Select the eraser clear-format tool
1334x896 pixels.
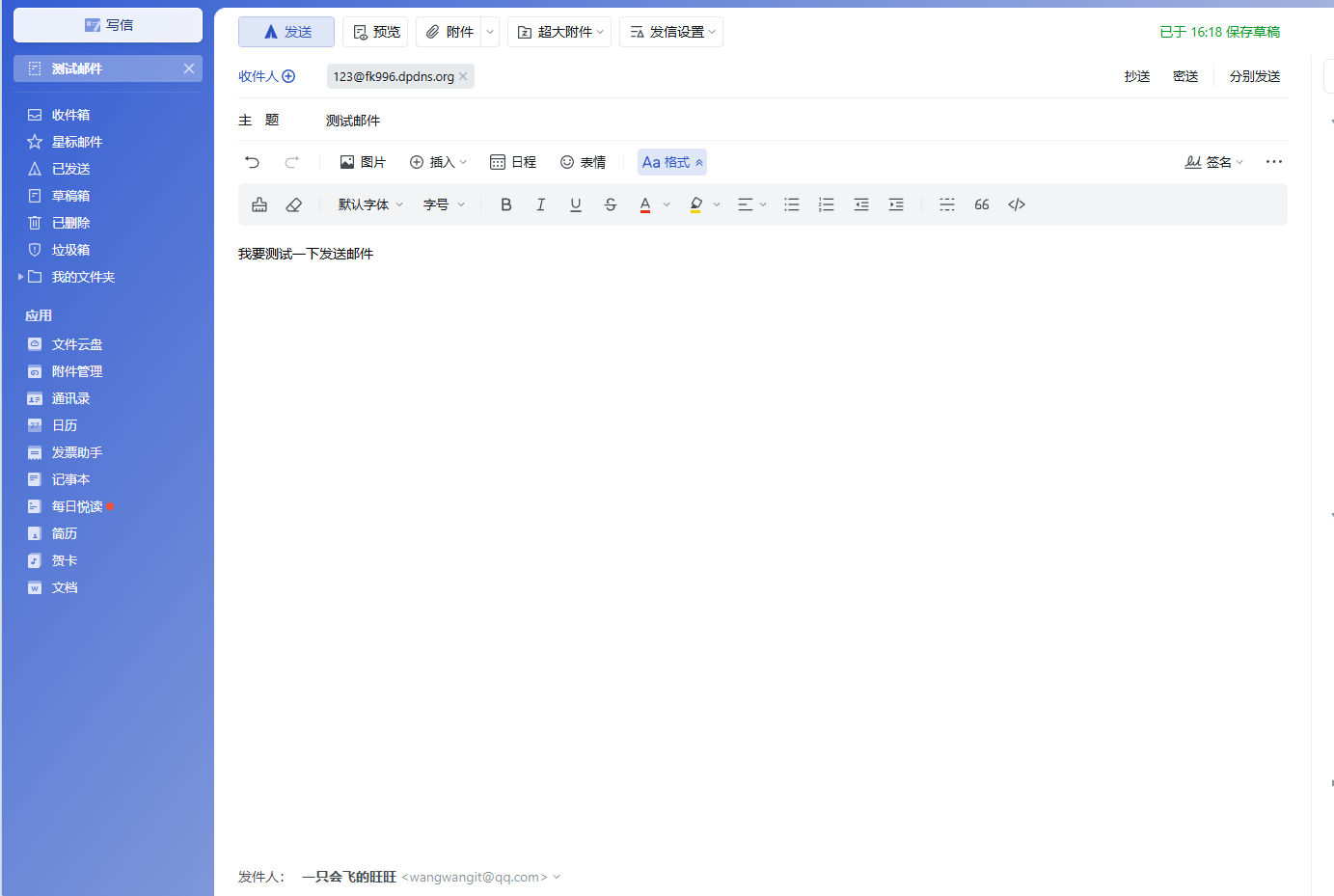click(294, 204)
